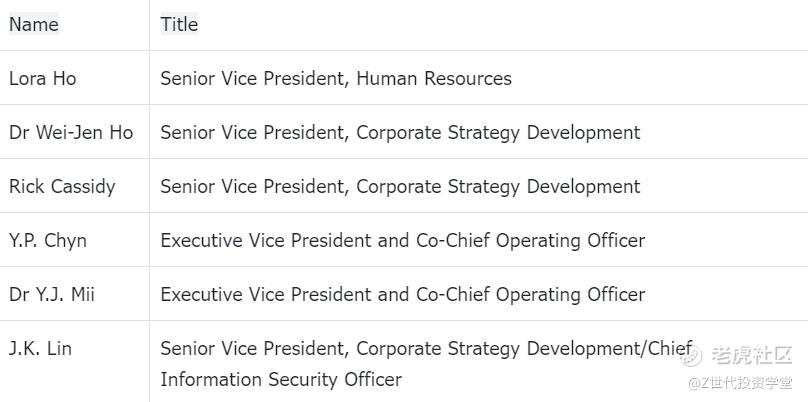Click 'Senior Vice President' in Lora Ho's row
The width and height of the screenshot is (808, 402).
pyautogui.click(x=252, y=78)
